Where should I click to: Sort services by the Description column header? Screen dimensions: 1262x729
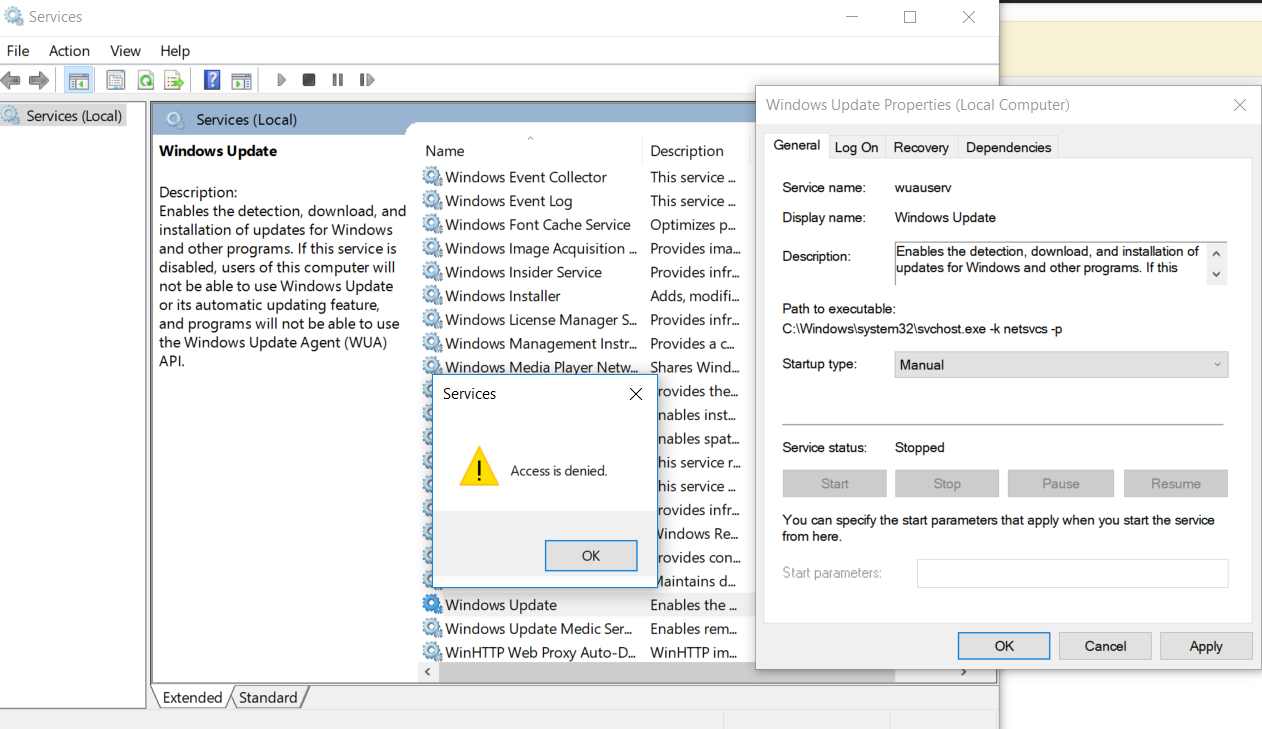pos(687,151)
